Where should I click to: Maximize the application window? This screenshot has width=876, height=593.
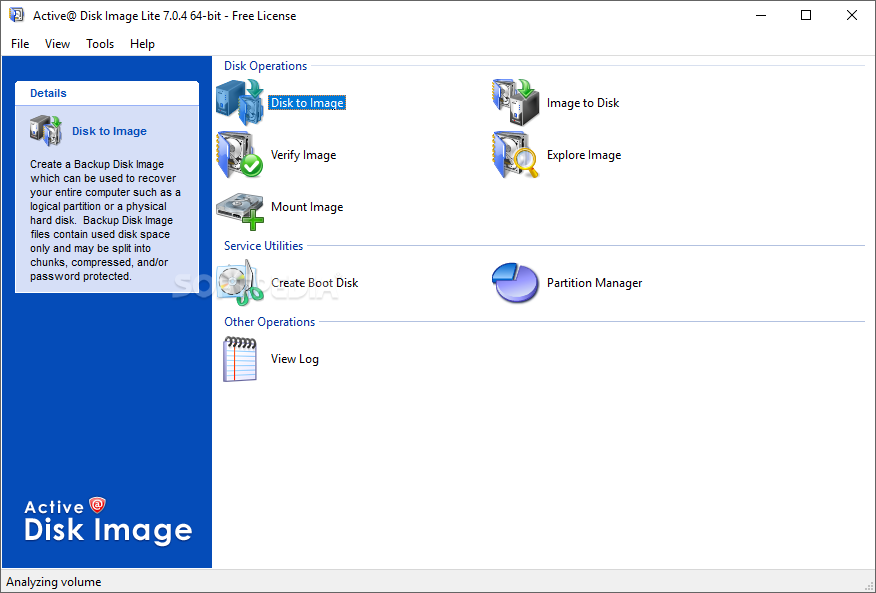pyautogui.click(x=806, y=16)
